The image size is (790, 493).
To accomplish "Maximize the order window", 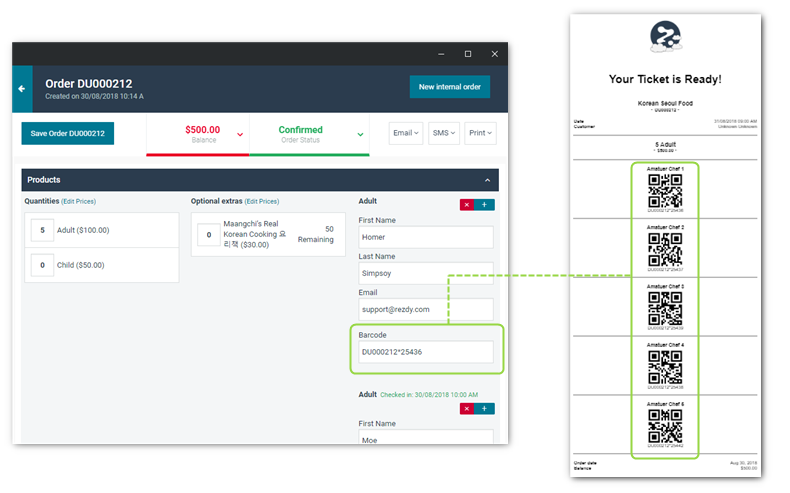I will click(x=468, y=54).
